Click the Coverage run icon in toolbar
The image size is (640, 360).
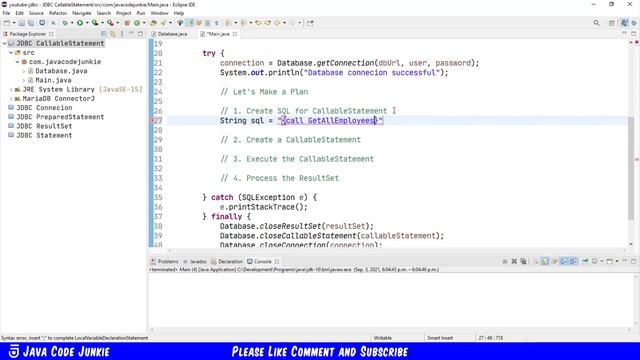point(95,23)
